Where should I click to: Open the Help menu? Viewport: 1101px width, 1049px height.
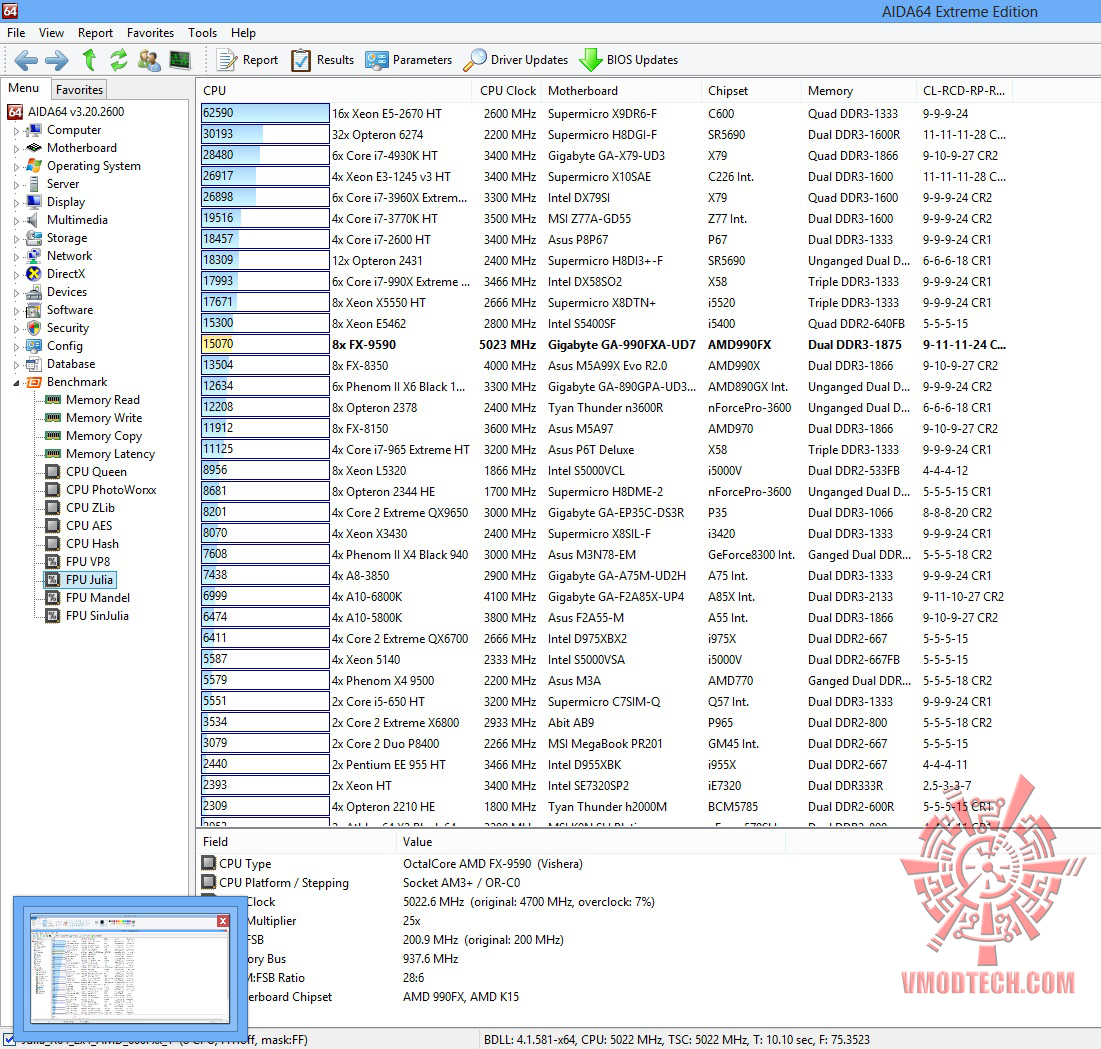[243, 33]
